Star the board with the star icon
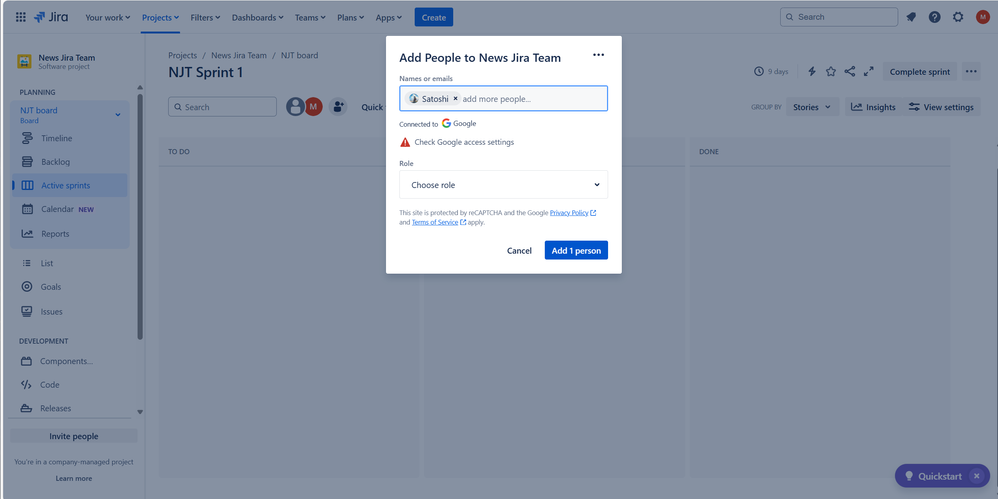998x499 pixels. [831, 71]
